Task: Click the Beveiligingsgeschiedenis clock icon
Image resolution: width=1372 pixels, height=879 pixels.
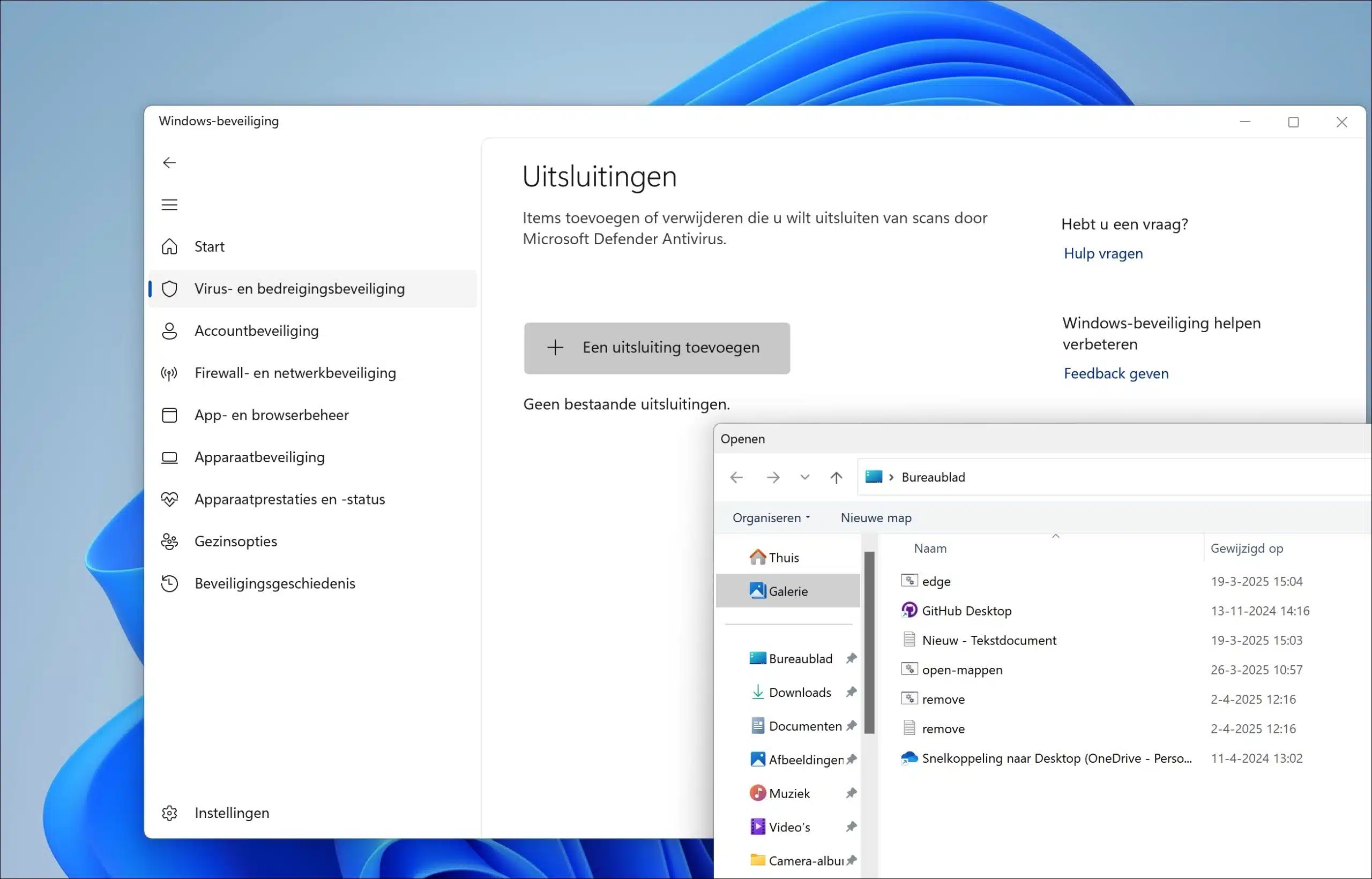Action: pyautogui.click(x=169, y=583)
